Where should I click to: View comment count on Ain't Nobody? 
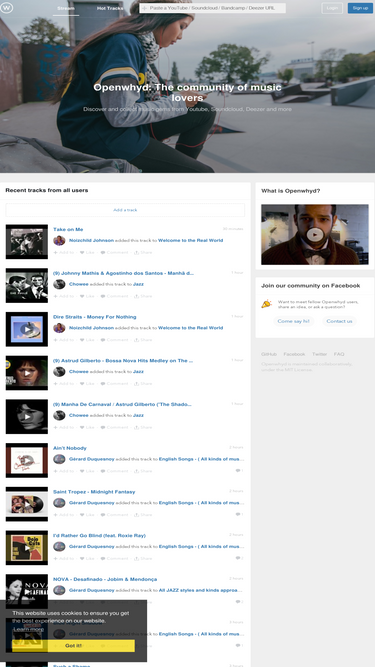(239, 471)
